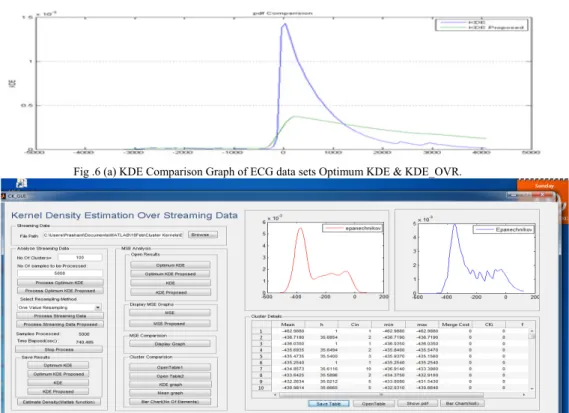Screen dimensions: 569x413
Task: Click down arrow of table vertical scrollbar
Action: (x=532, y=388)
